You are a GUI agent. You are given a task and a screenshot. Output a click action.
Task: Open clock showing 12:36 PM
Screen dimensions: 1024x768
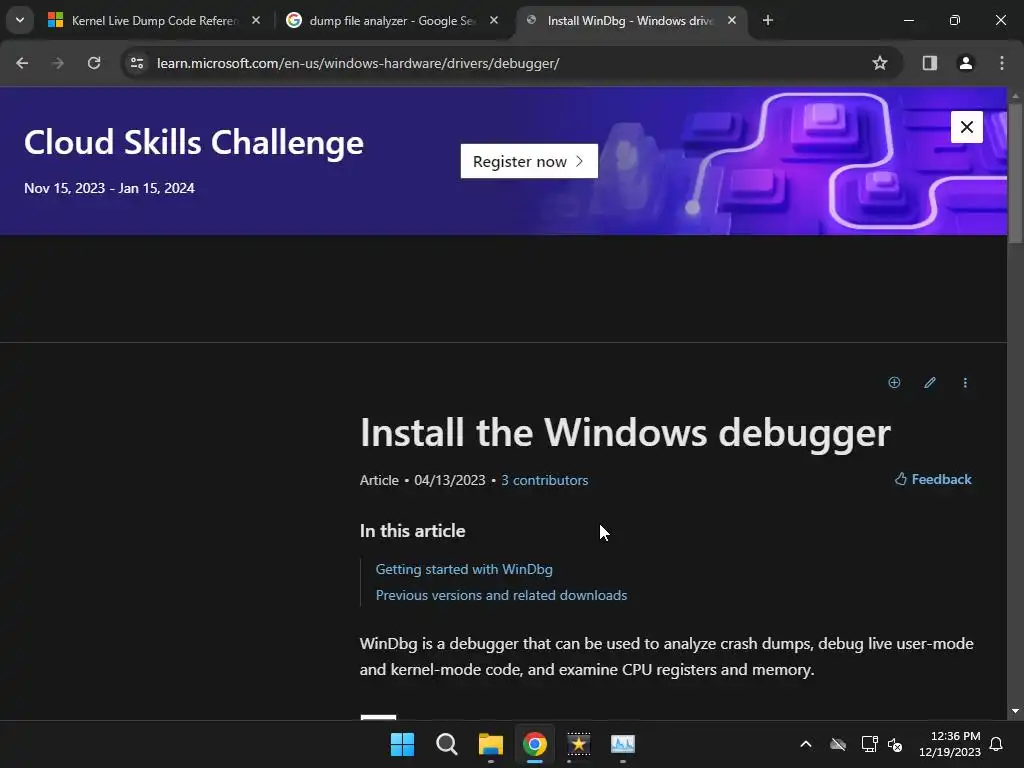click(x=950, y=744)
